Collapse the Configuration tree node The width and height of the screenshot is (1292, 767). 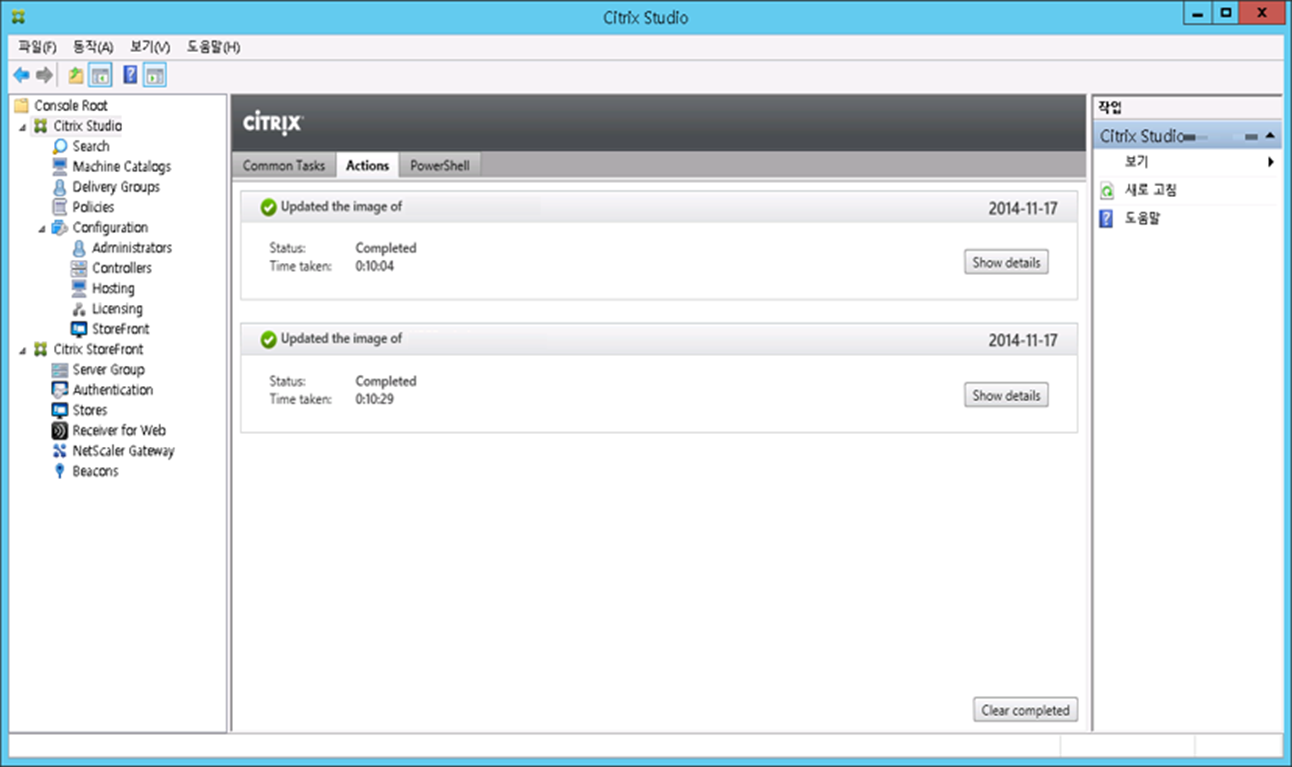click(x=42, y=228)
